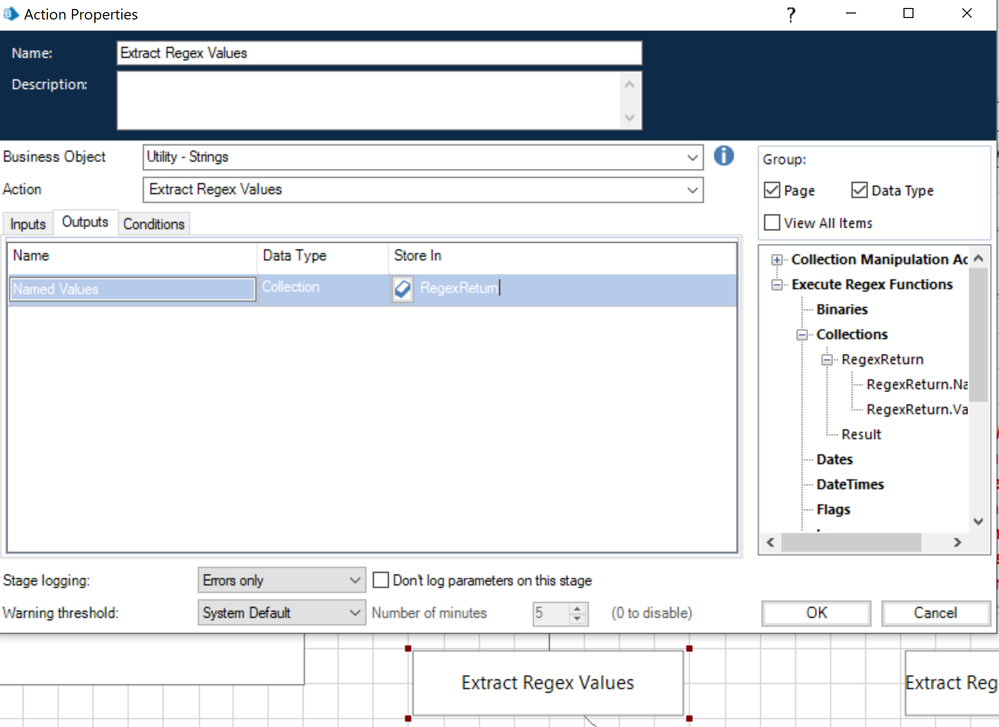Switch to the Inputs tab
This screenshot has width=999, height=727.
tap(28, 224)
